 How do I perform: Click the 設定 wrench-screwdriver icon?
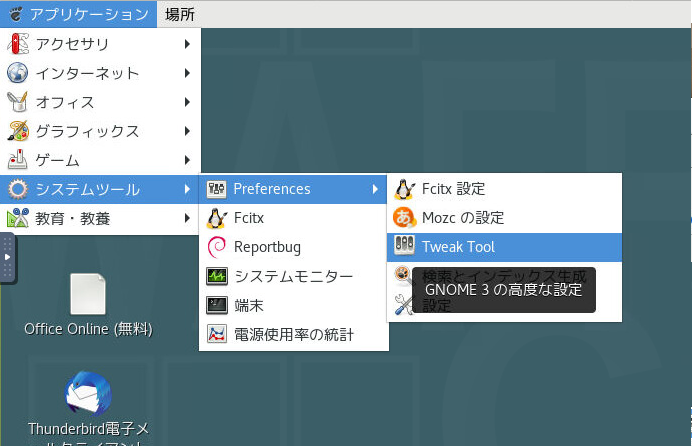402,304
